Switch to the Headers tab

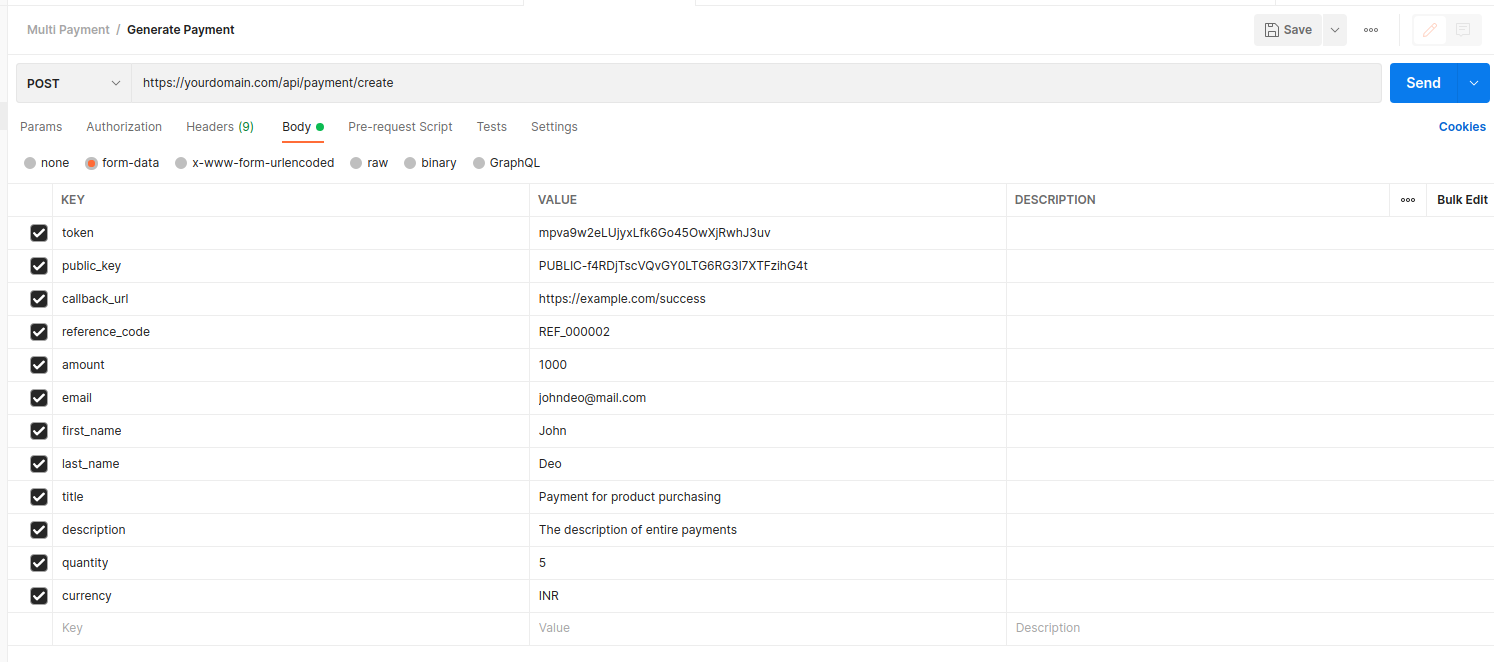tap(219, 127)
